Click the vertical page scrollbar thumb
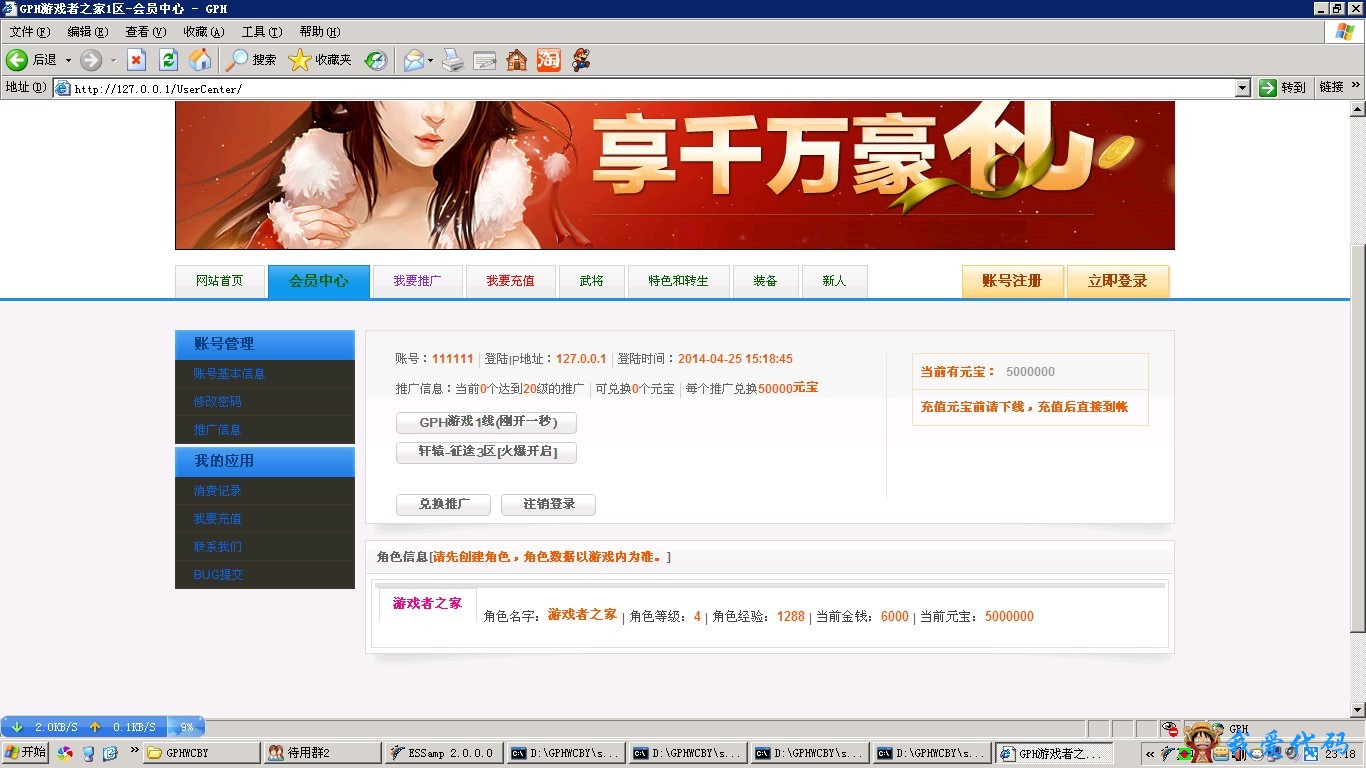Viewport: 1366px width, 768px height. click(1357, 438)
